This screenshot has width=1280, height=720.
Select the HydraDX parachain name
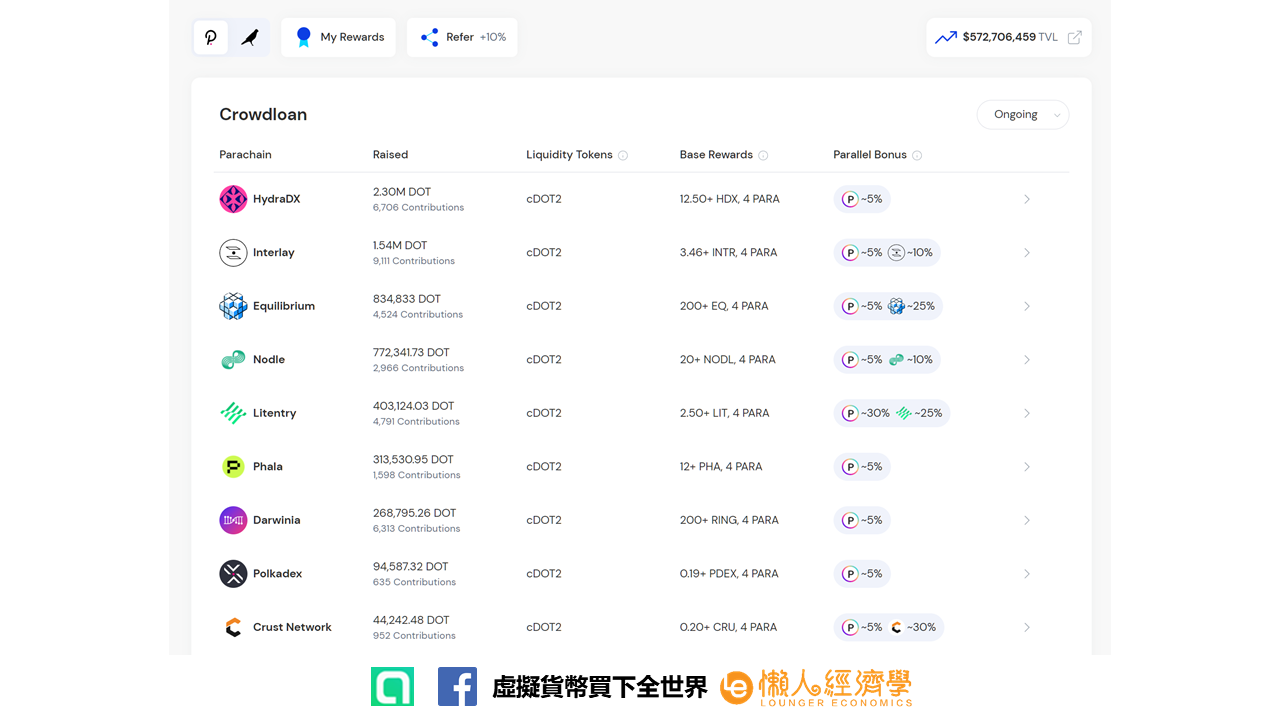(x=276, y=199)
